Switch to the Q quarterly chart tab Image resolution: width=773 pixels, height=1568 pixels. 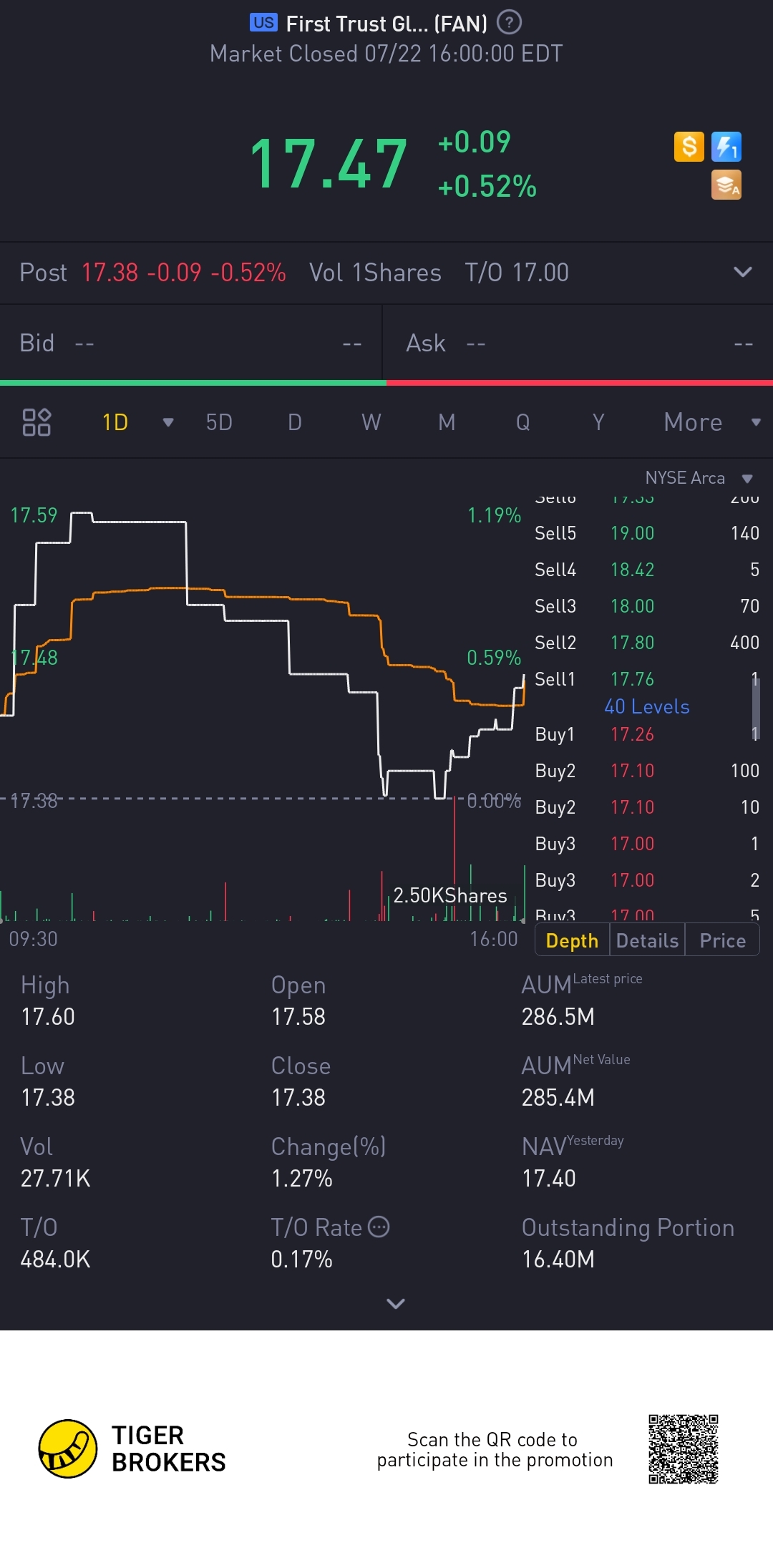coord(523,422)
